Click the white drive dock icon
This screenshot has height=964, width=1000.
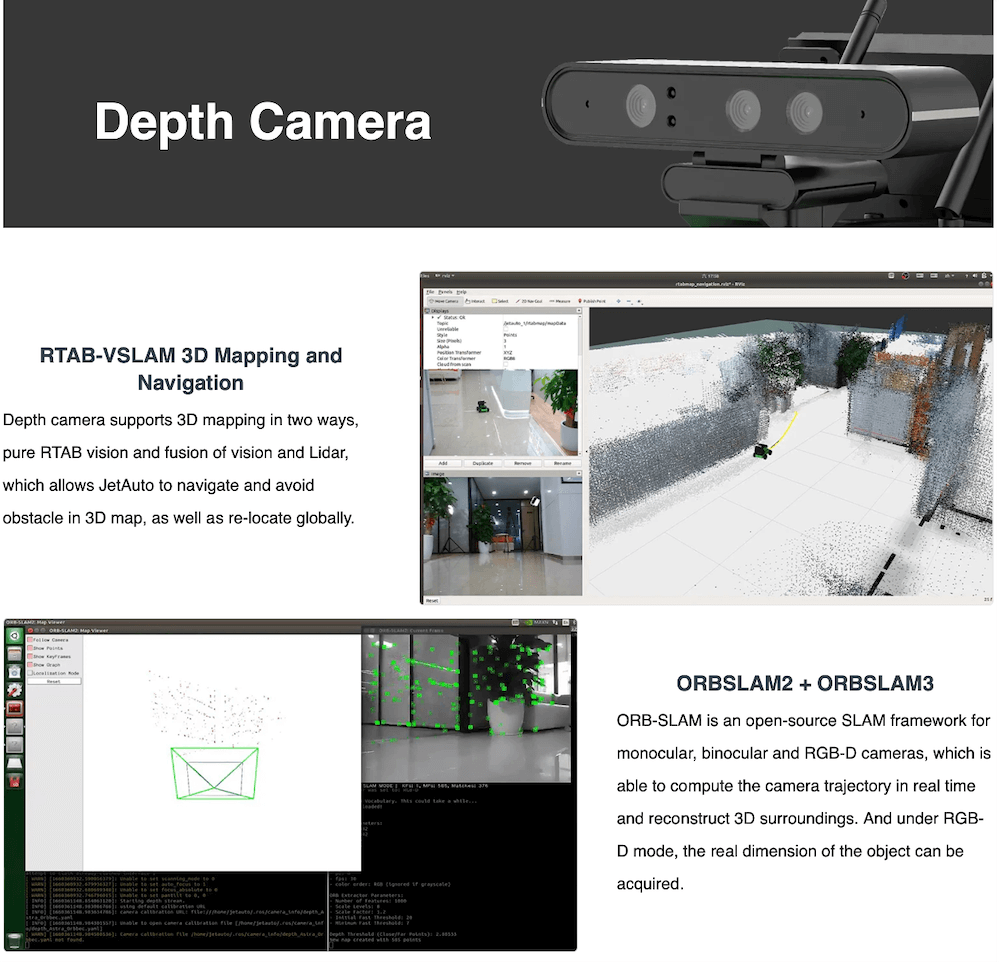pyautogui.click(x=14, y=763)
